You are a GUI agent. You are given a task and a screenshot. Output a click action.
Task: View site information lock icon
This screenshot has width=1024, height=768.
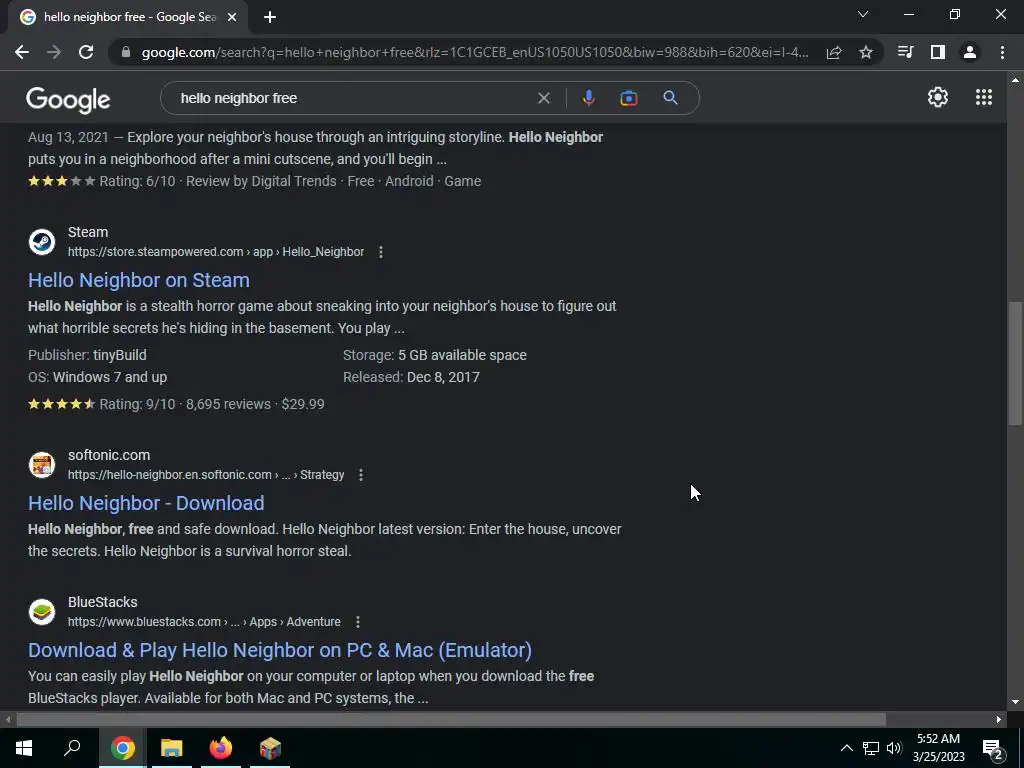(126, 52)
